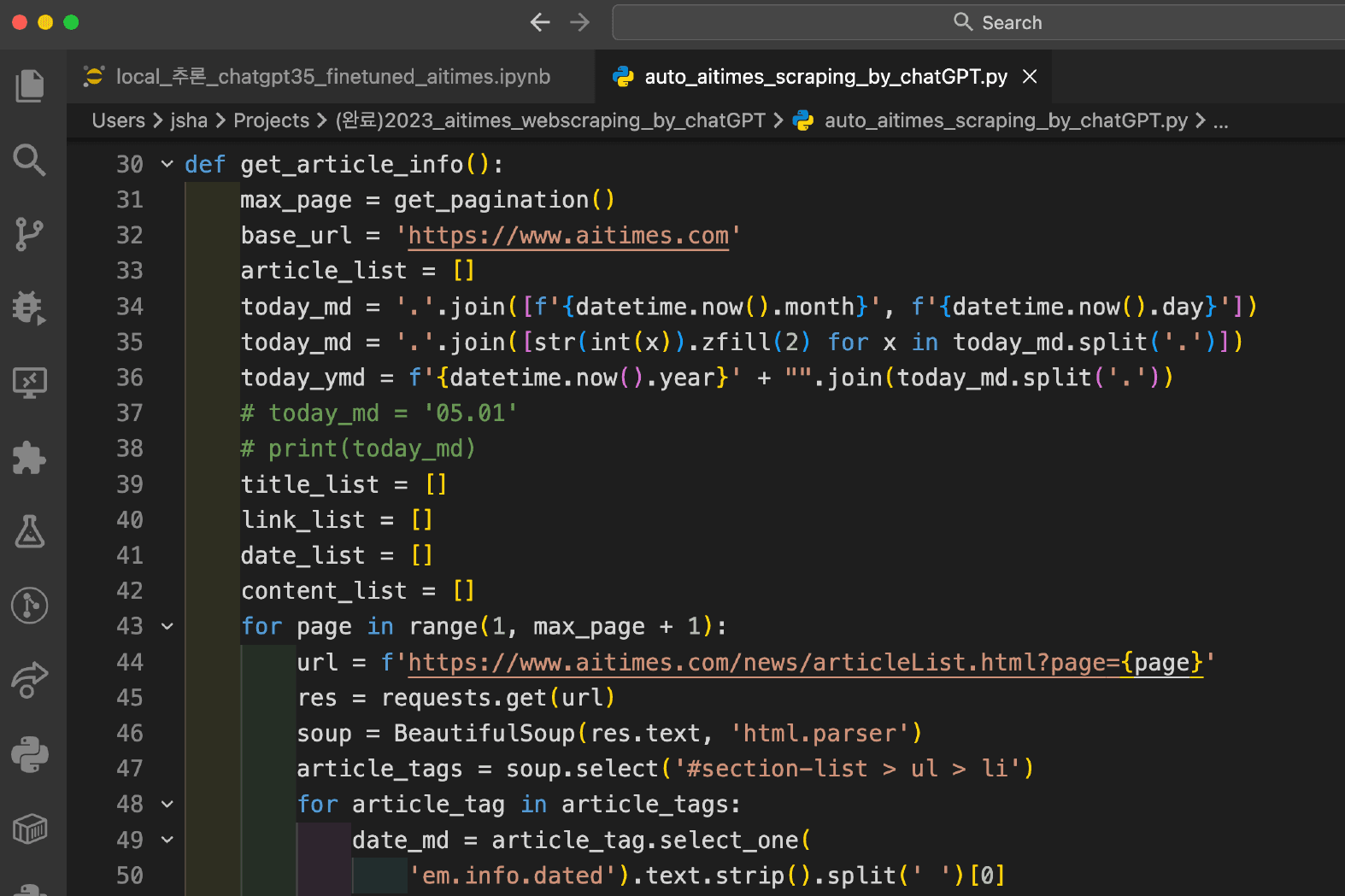
Task: Open Run and Debug bug icon
Action: (x=30, y=308)
